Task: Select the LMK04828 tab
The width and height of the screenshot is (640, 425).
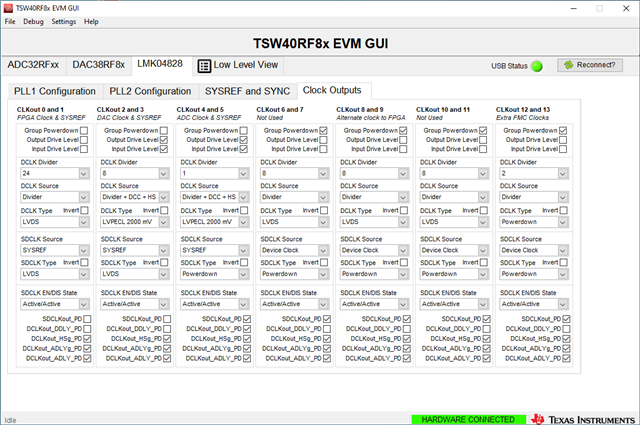Action: (160, 64)
